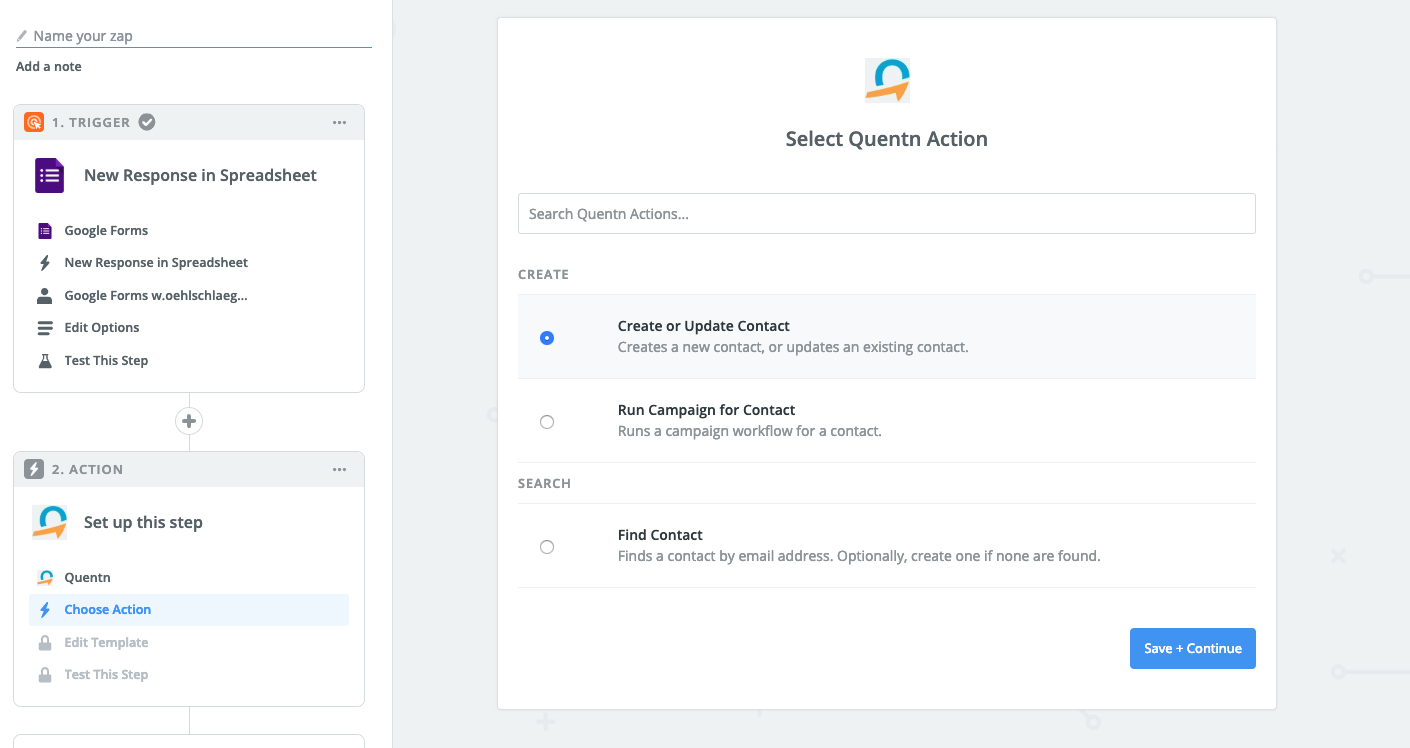Click the Quentn logo above Select Quentn Action
The width and height of the screenshot is (1410, 748).
coord(887,81)
